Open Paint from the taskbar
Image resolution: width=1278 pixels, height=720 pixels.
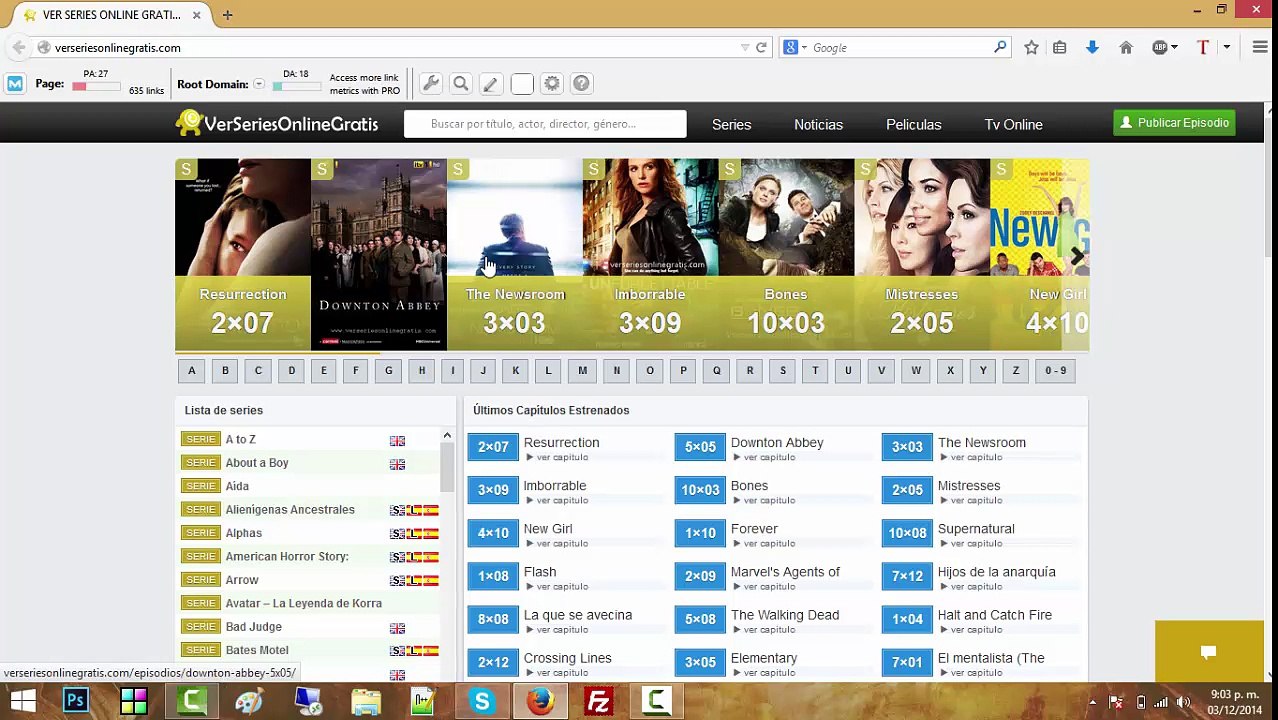coord(249,701)
